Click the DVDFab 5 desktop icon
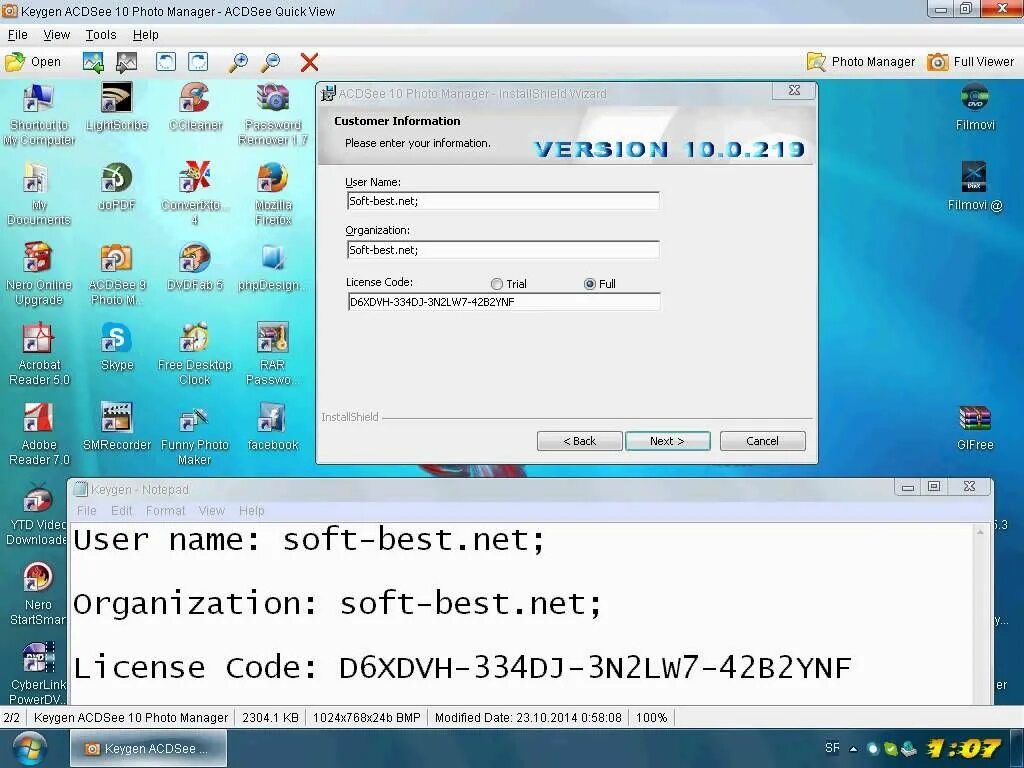The image size is (1024, 768). [195, 266]
